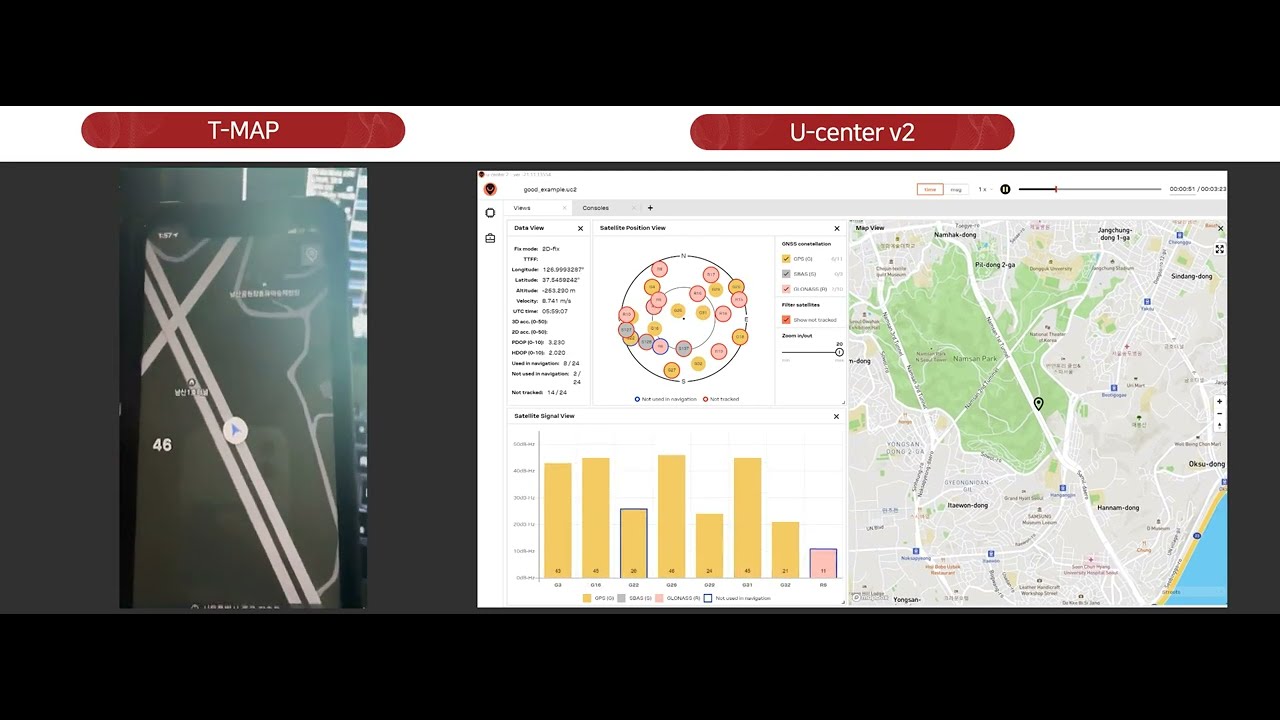Image resolution: width=1280 pixels, height=720 pixels.
Task: Close the Satellite Signal View panel
Action: tap(837, 416)
